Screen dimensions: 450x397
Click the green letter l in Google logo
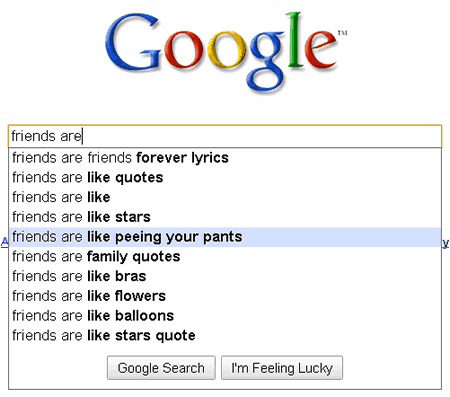(x=294, y=40)
